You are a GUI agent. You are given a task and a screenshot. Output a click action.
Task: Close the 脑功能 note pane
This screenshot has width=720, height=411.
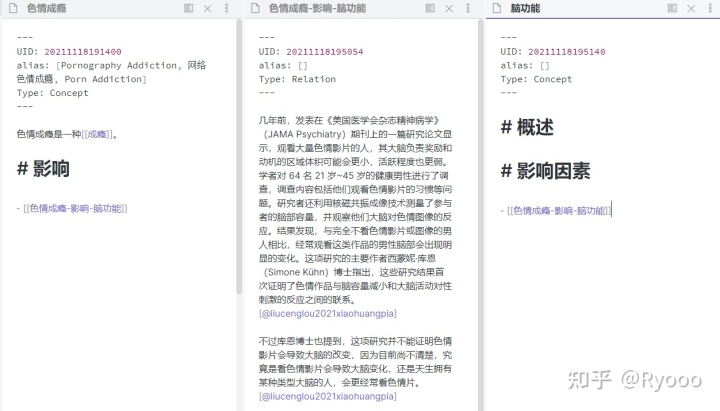pyautogui.click(x=691, y=8)
